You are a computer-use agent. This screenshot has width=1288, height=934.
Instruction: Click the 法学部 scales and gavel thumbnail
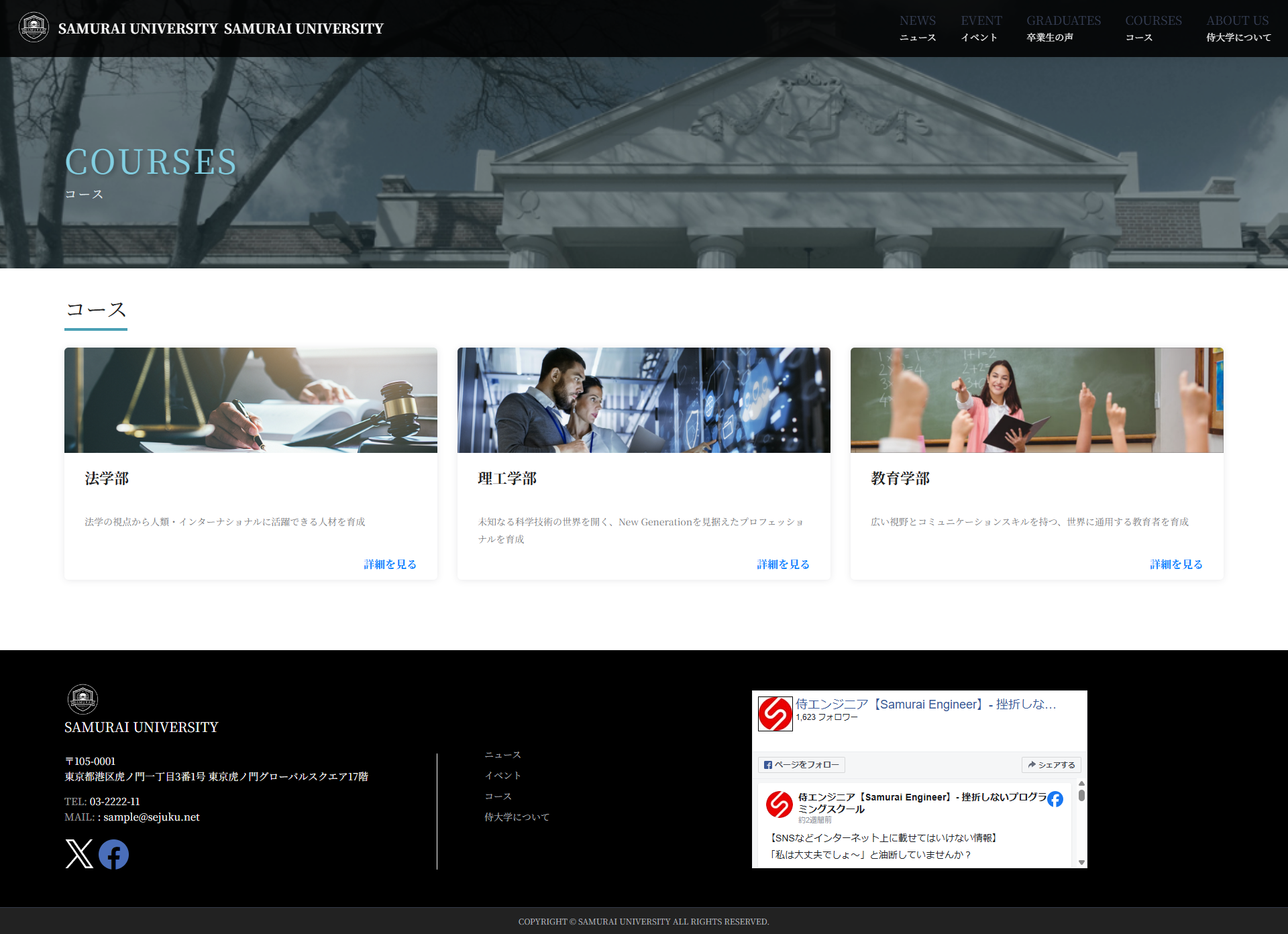point(251,400)
